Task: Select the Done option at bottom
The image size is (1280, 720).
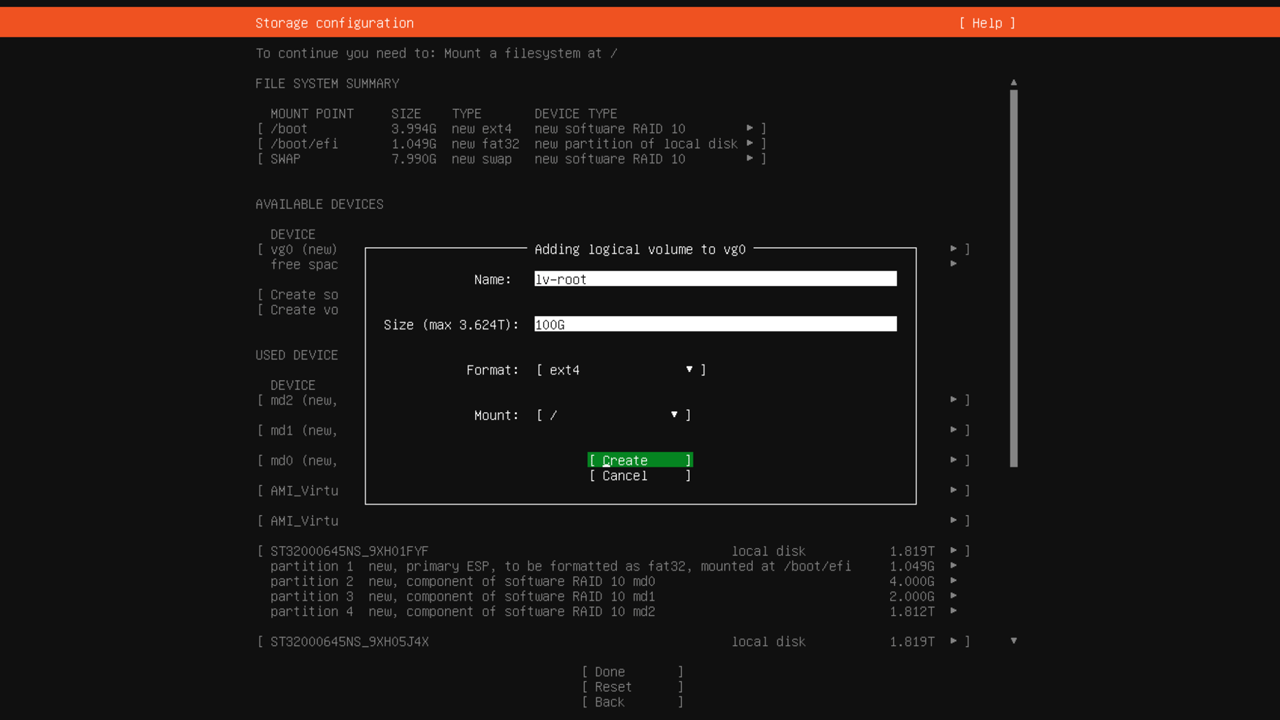Action: pos(632,672)
